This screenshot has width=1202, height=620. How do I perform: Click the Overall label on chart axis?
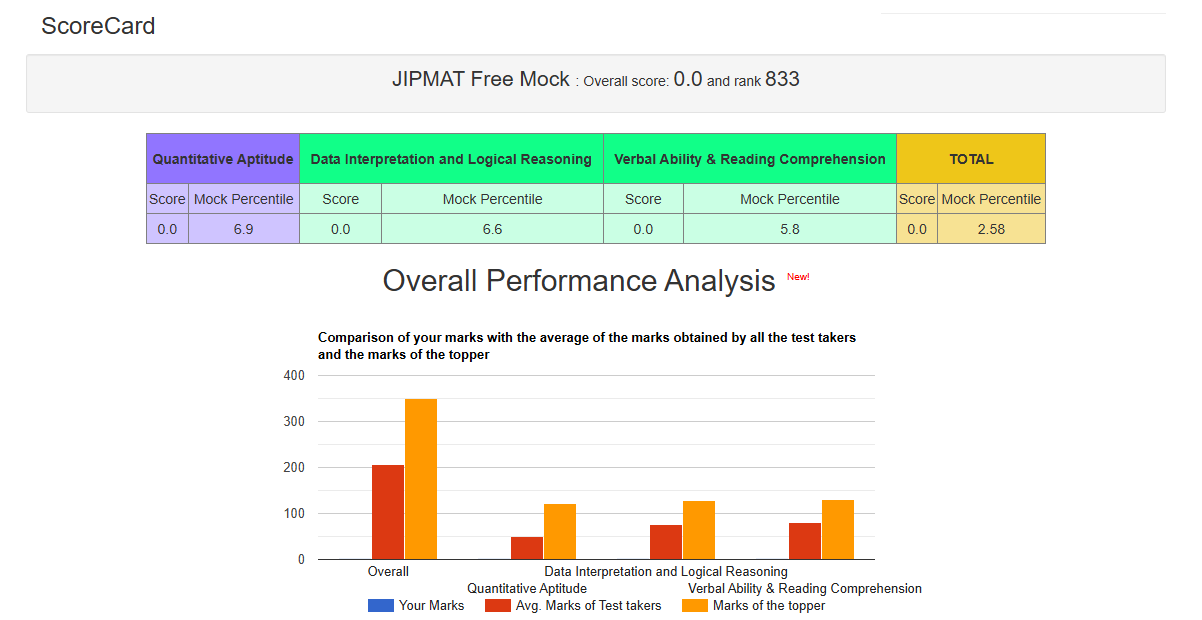click(388, 572)
